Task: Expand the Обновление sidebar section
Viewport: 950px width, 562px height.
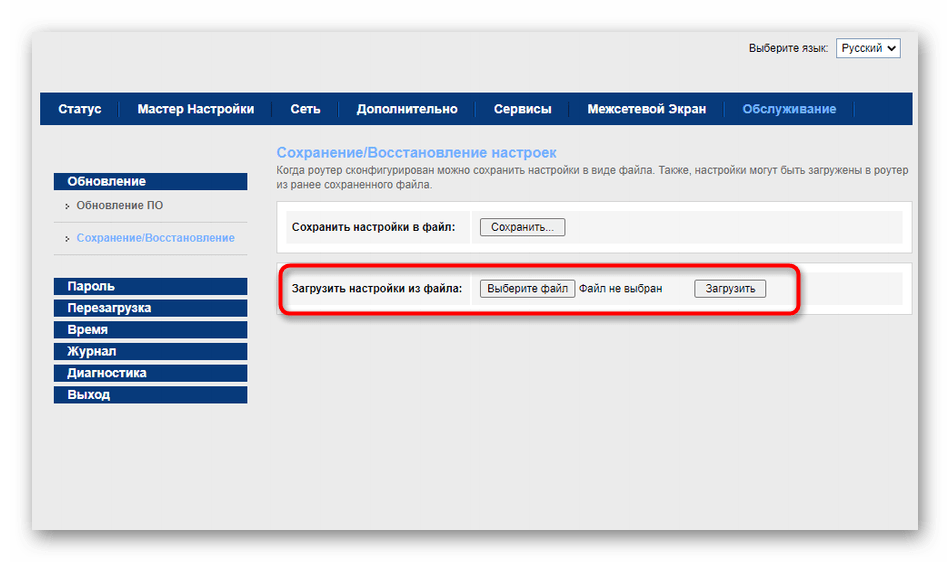Action: pos(150,181)
